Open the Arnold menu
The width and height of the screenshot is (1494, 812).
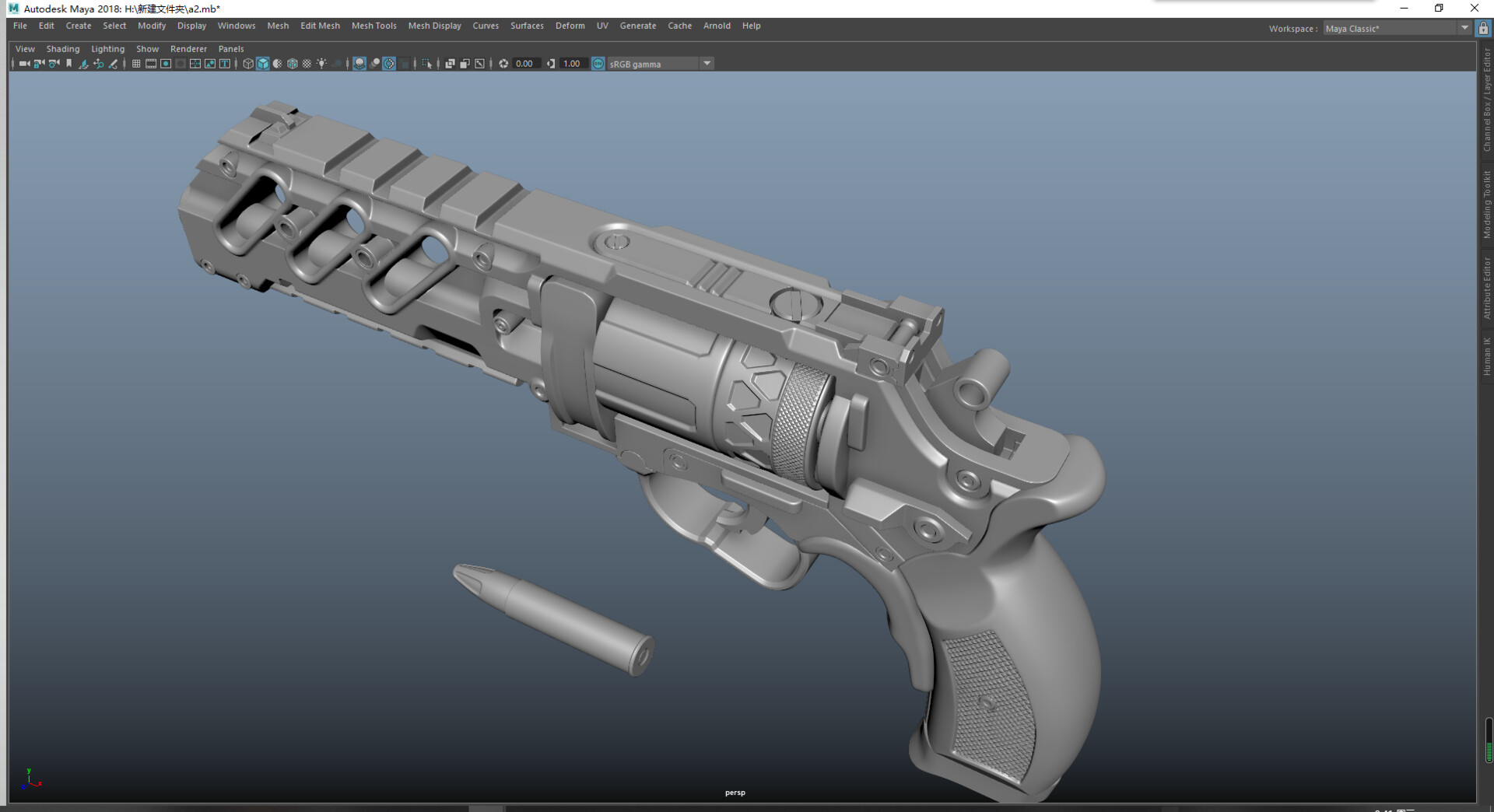click(717, 26)
